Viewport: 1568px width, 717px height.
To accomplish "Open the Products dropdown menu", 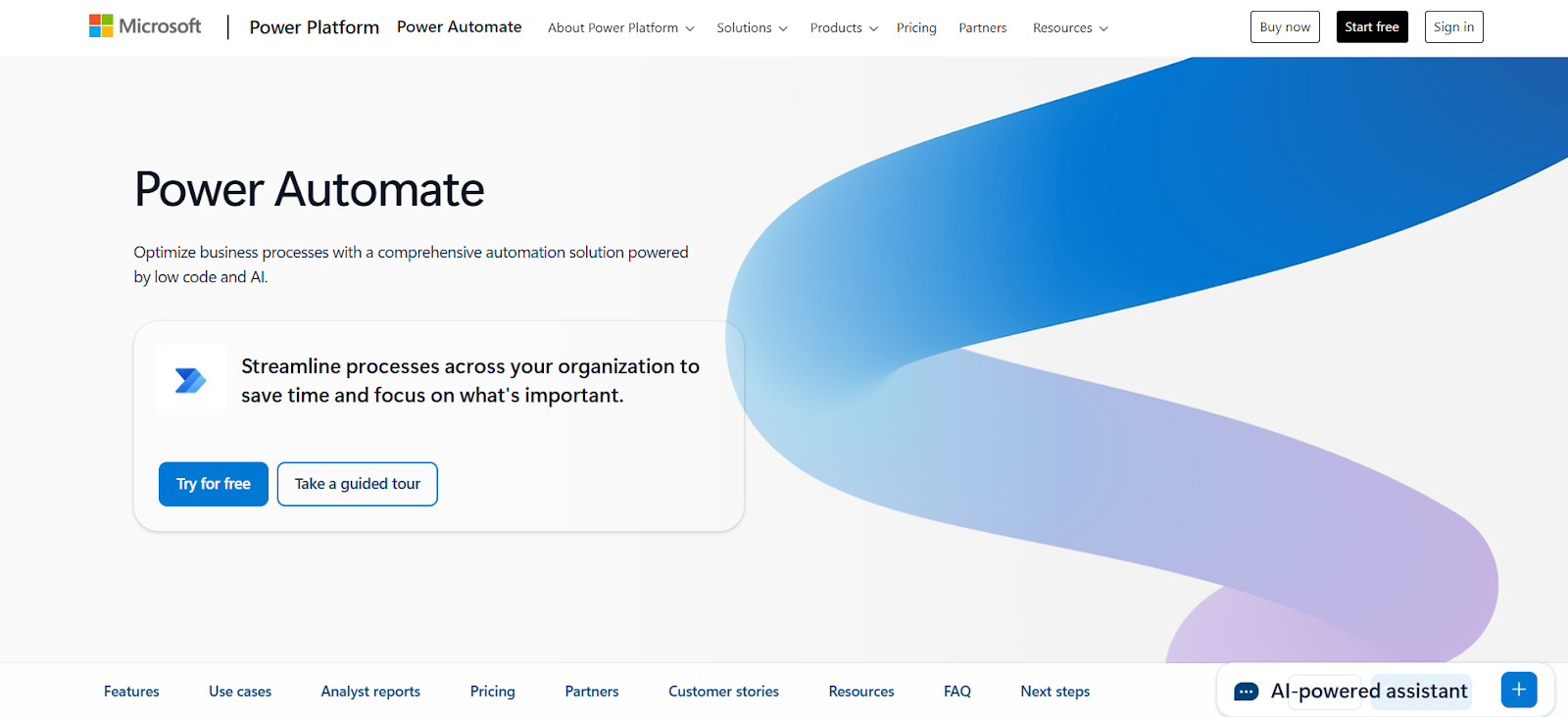I will (x=844, y=27).
